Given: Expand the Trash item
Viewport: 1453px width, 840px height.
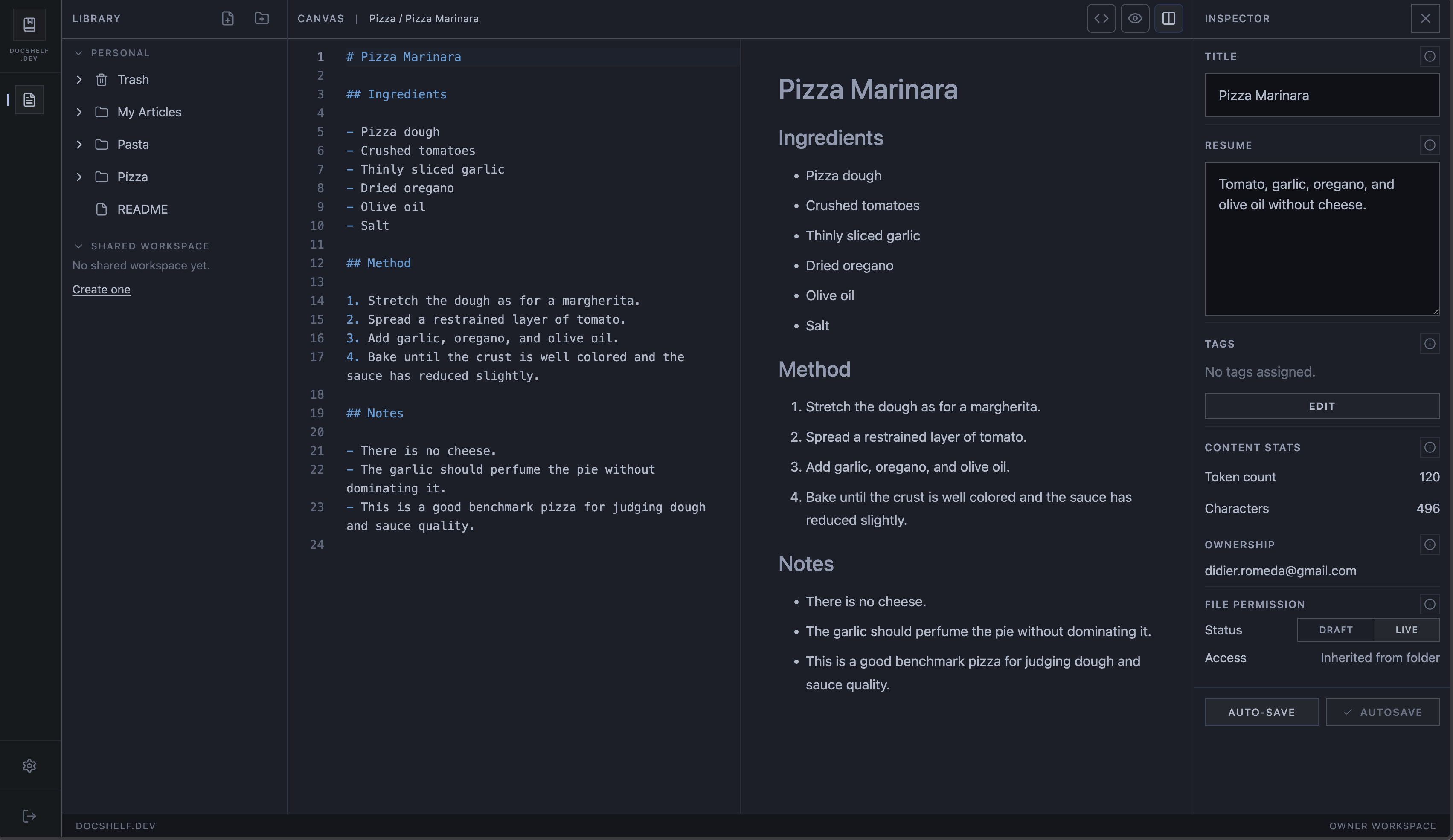Looking at the screenshot, I should pyautogui.click(x=79, y=79).
